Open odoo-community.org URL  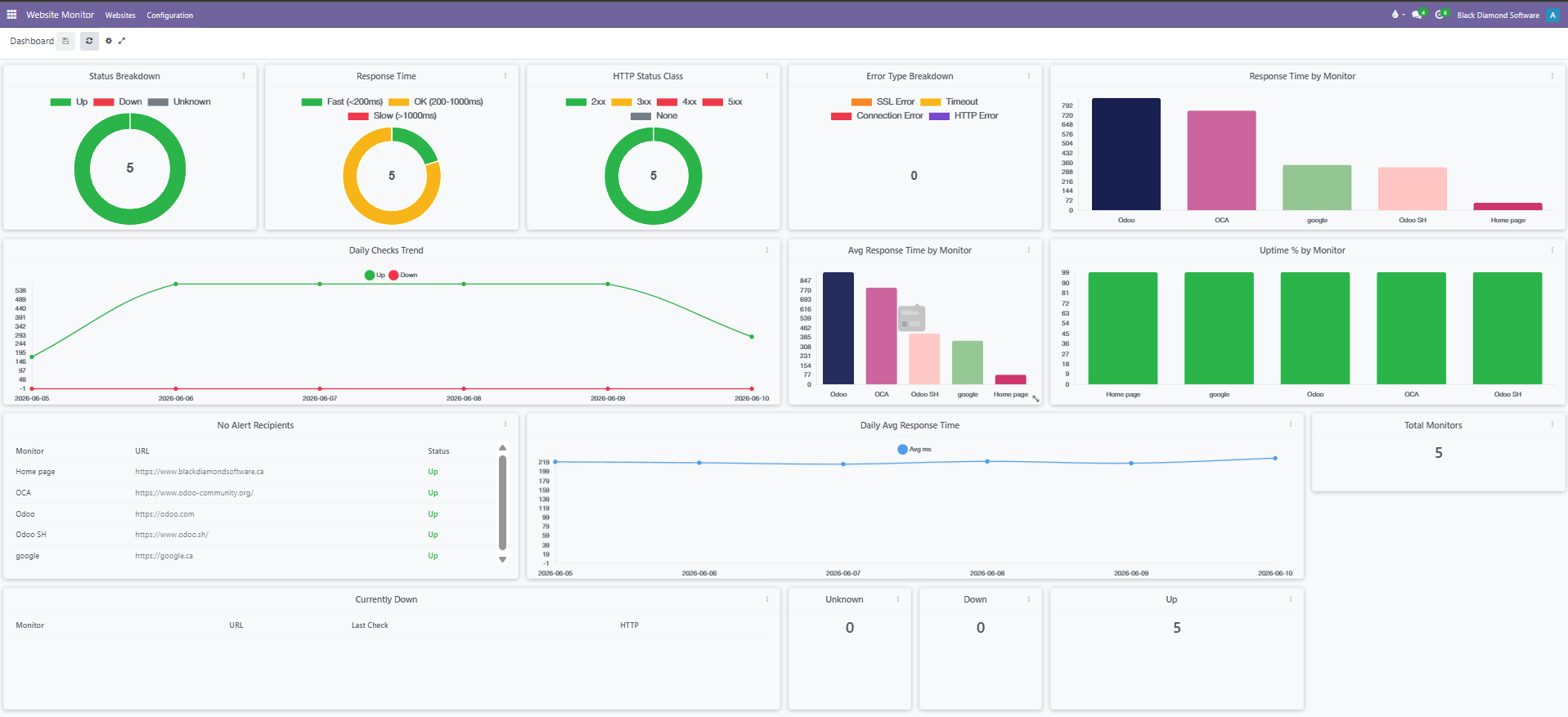point(195,493)
